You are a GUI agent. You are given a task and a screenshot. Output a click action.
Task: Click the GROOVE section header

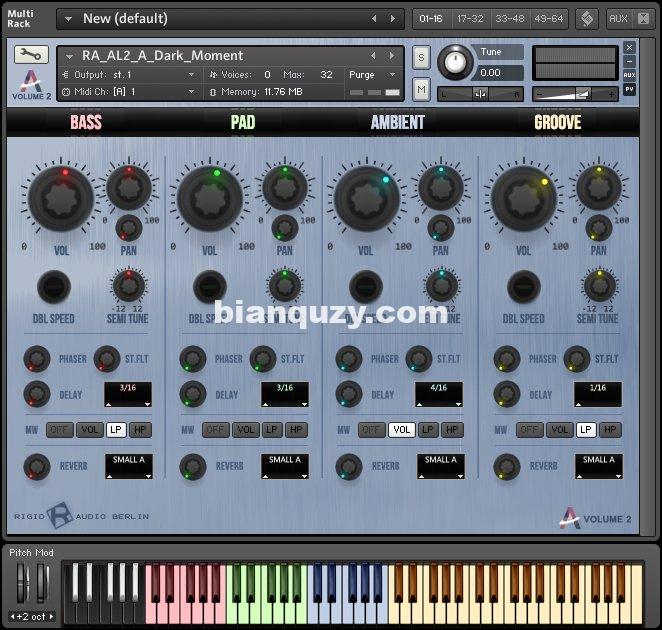coord(558,122)
